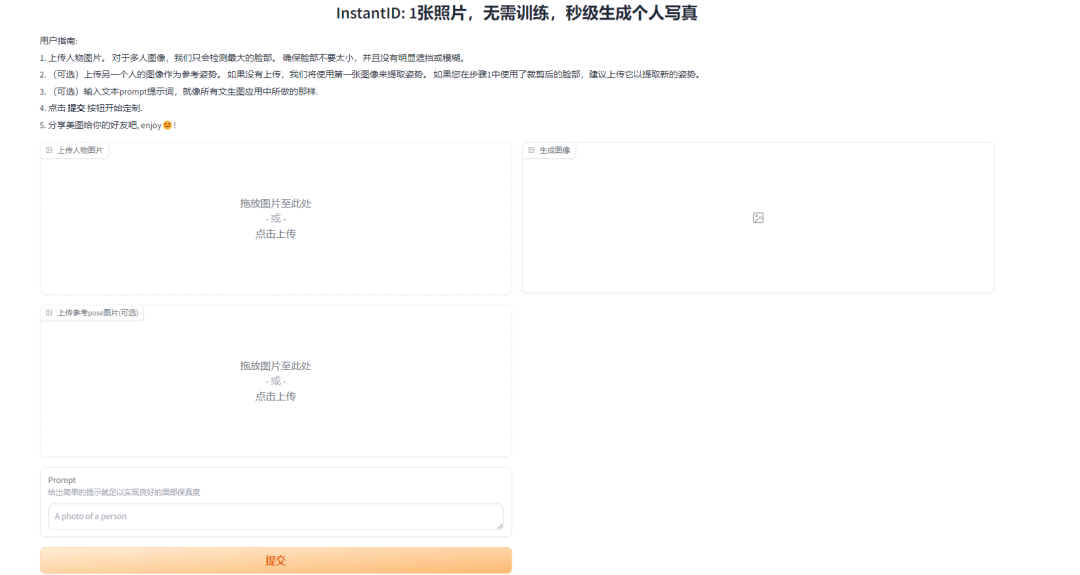The image size is (1080, 575).
Task: Click 点击上传 in the 上传人物图片 box
Action: click(x=275, y=234)
